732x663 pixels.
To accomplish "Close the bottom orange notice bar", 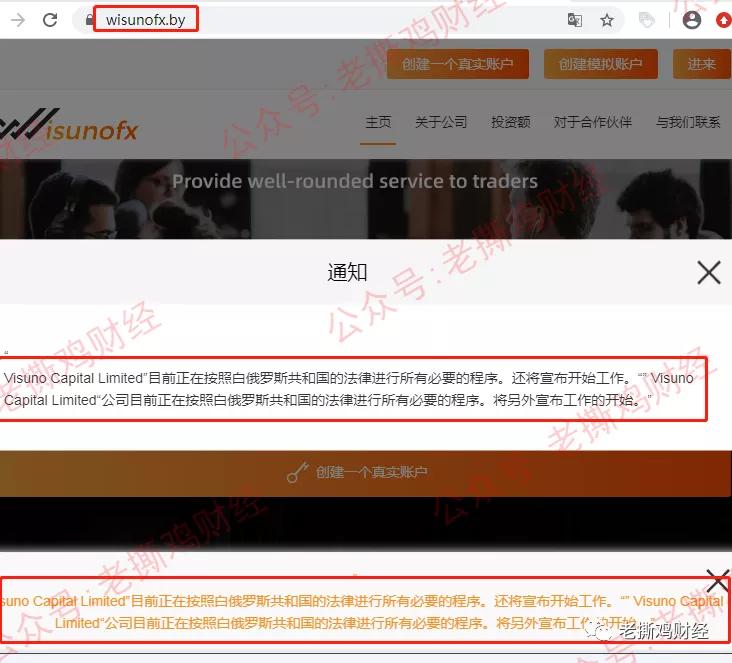I will coord(718,580).
